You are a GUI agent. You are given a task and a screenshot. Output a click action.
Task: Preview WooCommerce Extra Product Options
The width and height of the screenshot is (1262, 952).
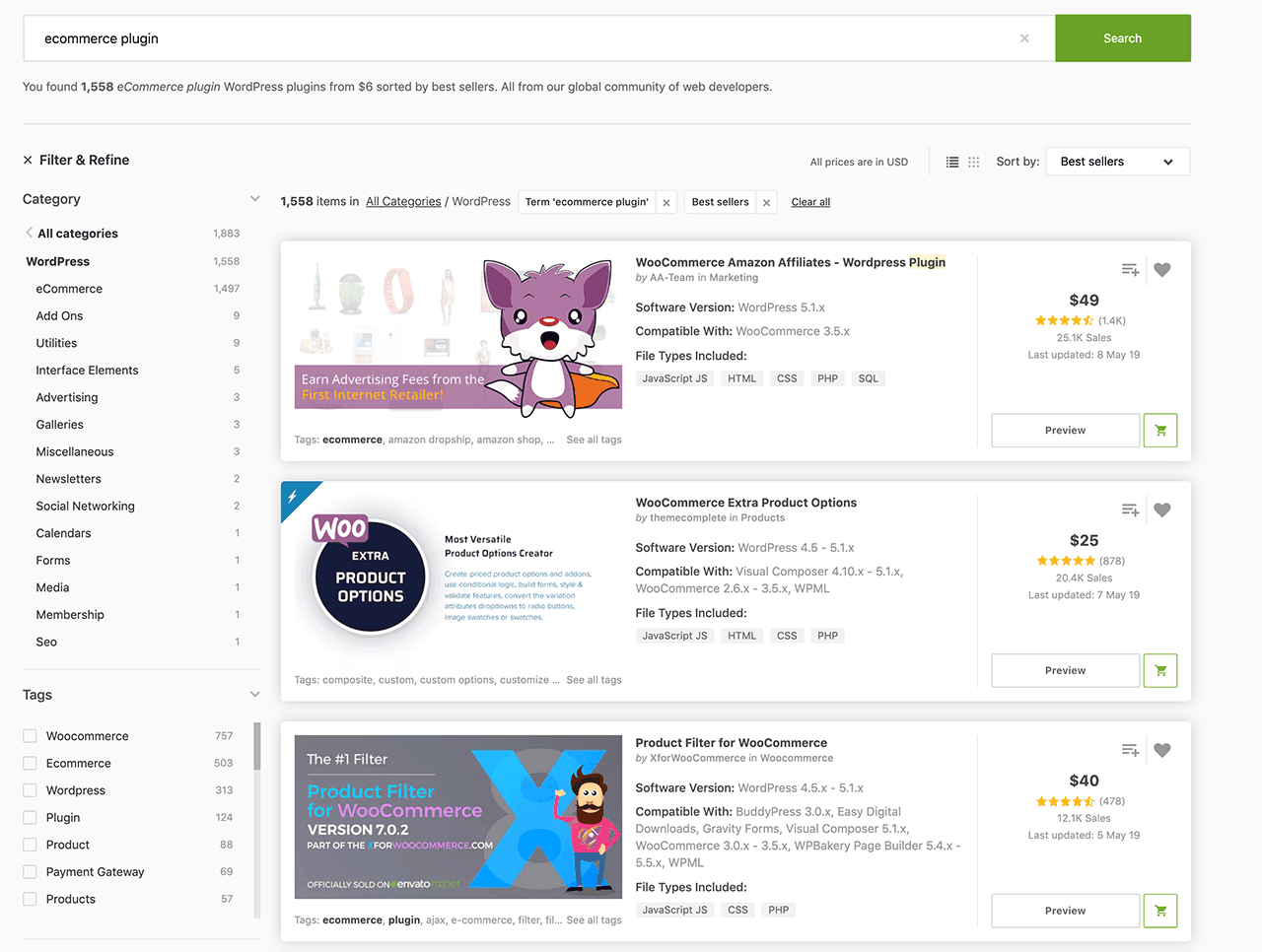(1066, 671)
